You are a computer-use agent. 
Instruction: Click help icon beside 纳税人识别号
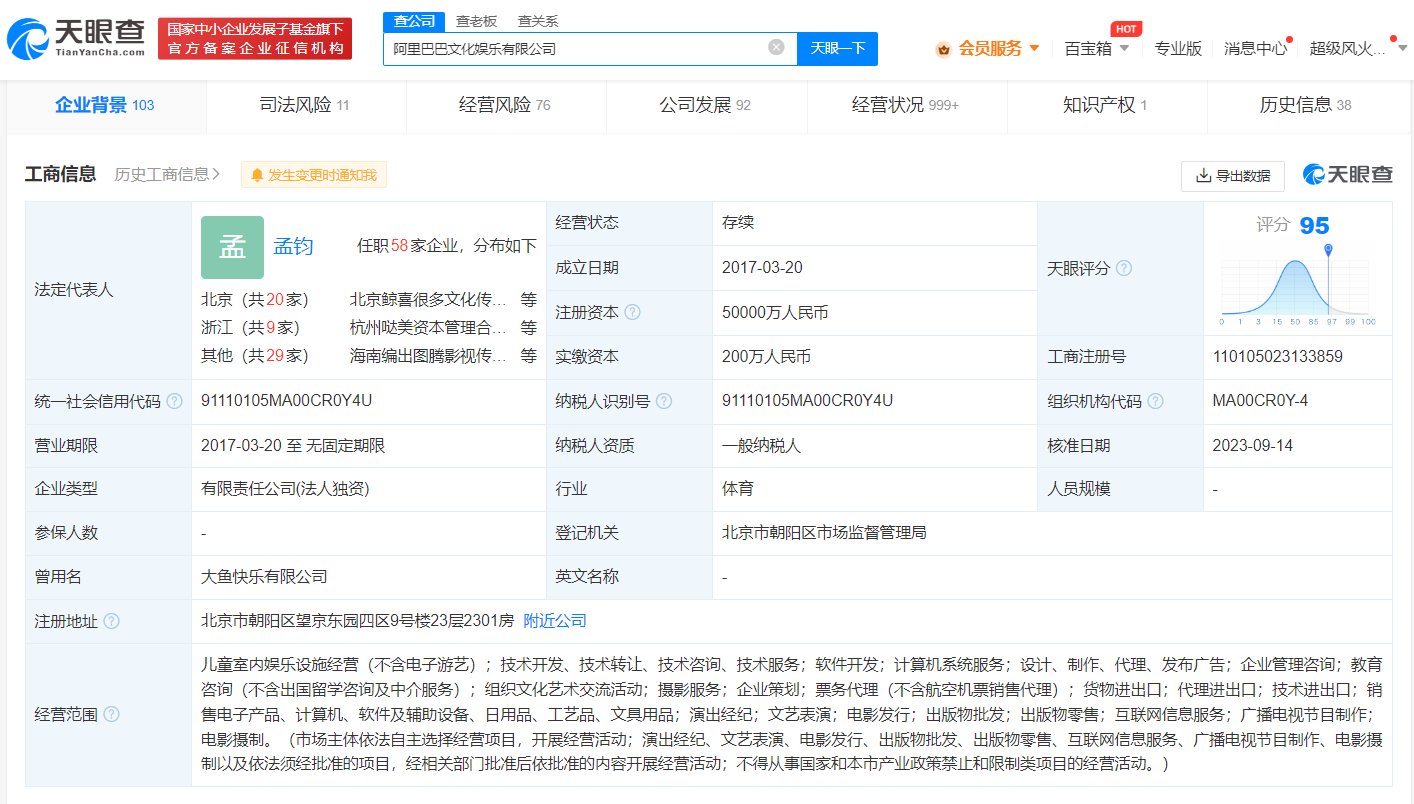[x=664, y=401]
